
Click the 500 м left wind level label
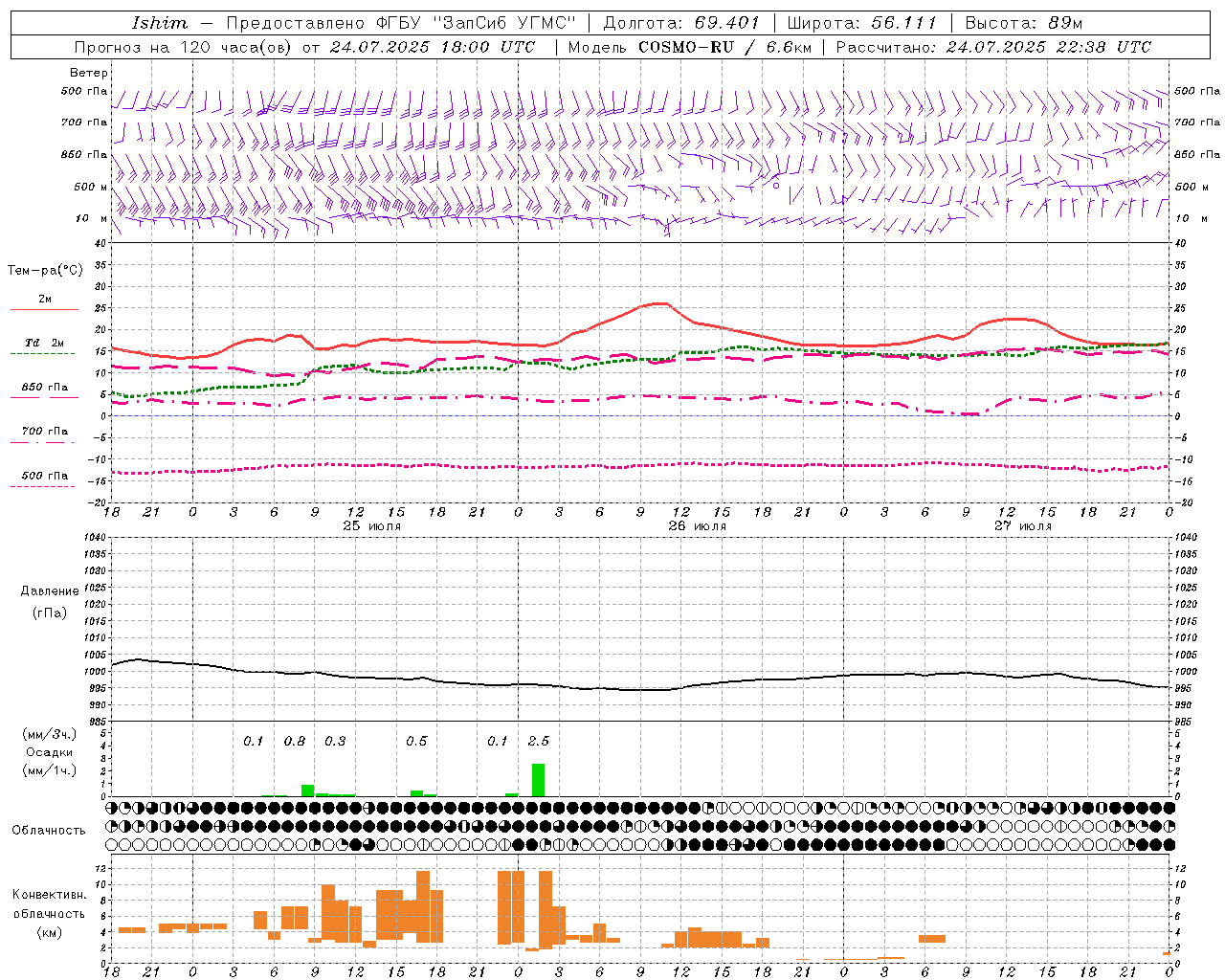coord(91,187)
